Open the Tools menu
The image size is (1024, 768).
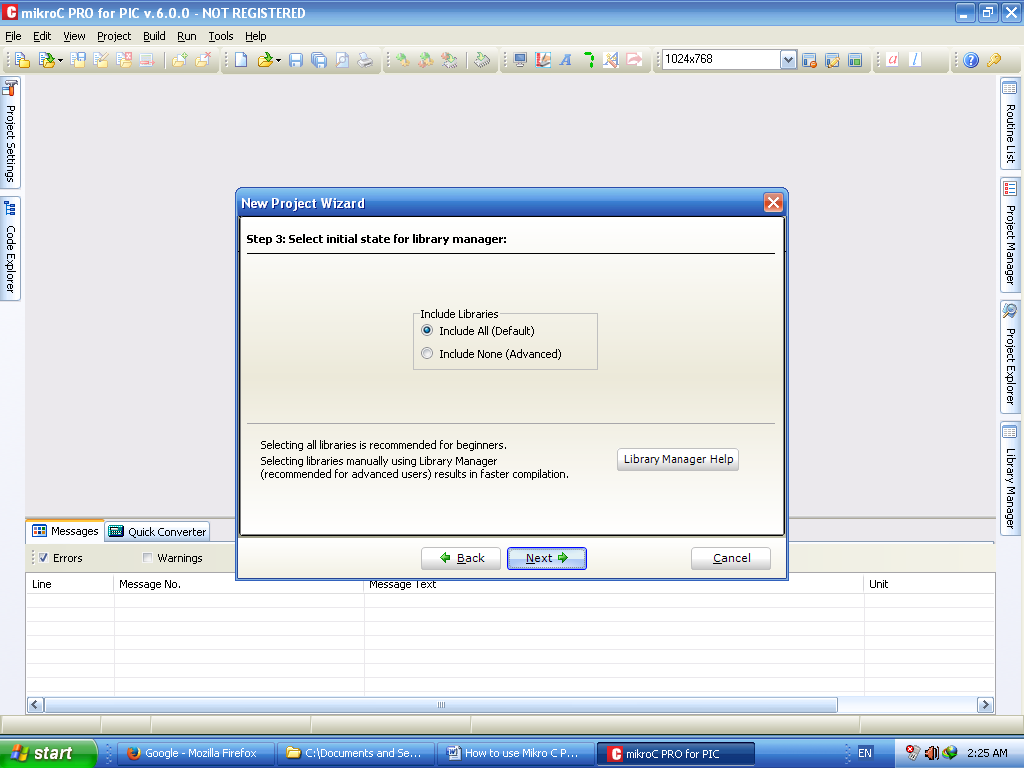click(221, 36)
